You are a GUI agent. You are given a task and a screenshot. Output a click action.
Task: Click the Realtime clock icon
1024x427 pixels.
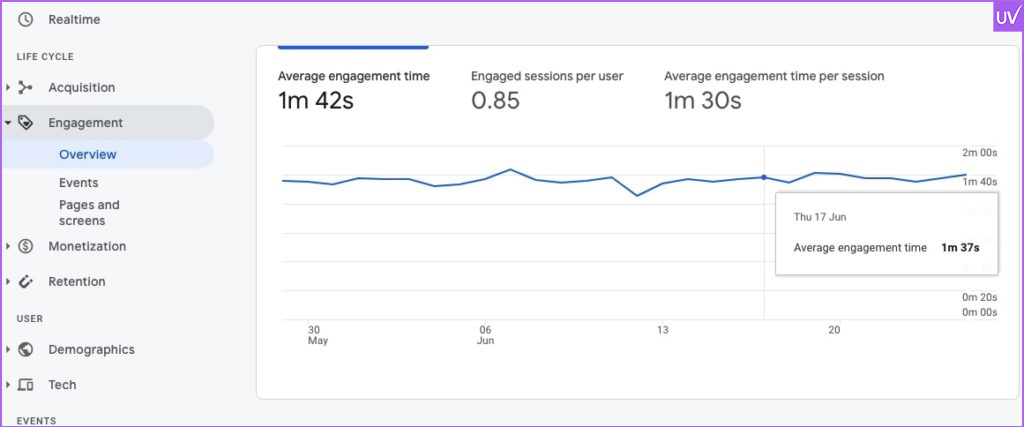pos(26,20)
